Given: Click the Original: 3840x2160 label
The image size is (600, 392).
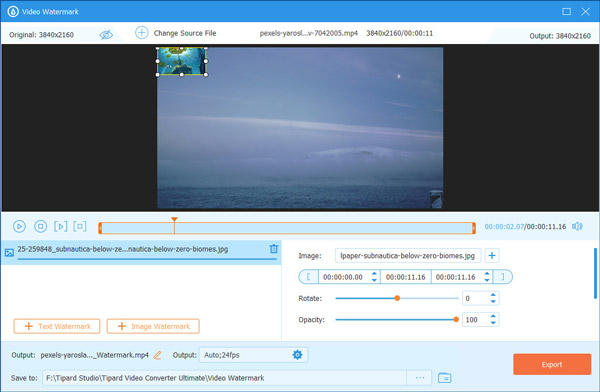Looking at the screenshot, I should (x=41, y=35).
